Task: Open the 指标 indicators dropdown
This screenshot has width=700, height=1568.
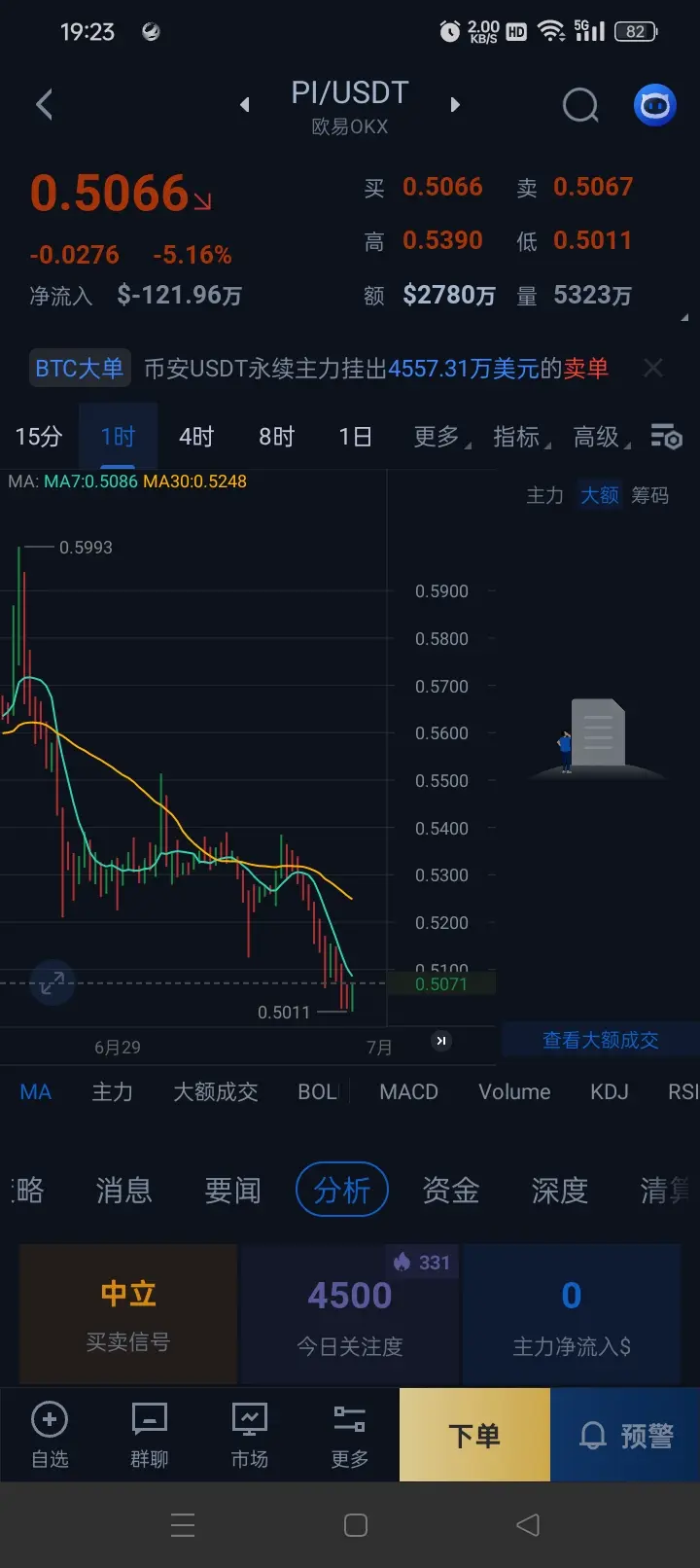Action: point(521,437)
